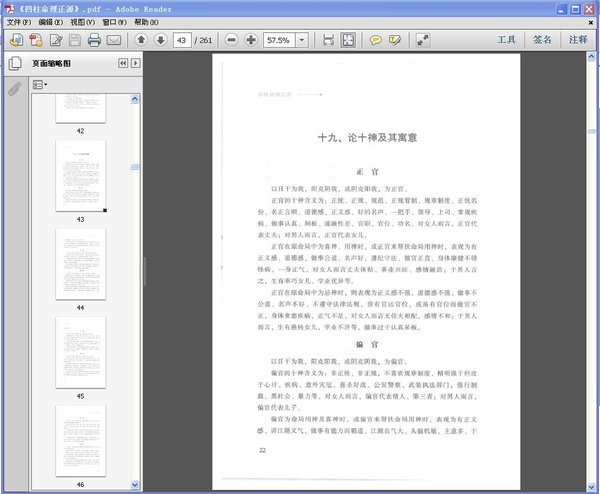Switch to read mode expand icon

pos(423,40)
